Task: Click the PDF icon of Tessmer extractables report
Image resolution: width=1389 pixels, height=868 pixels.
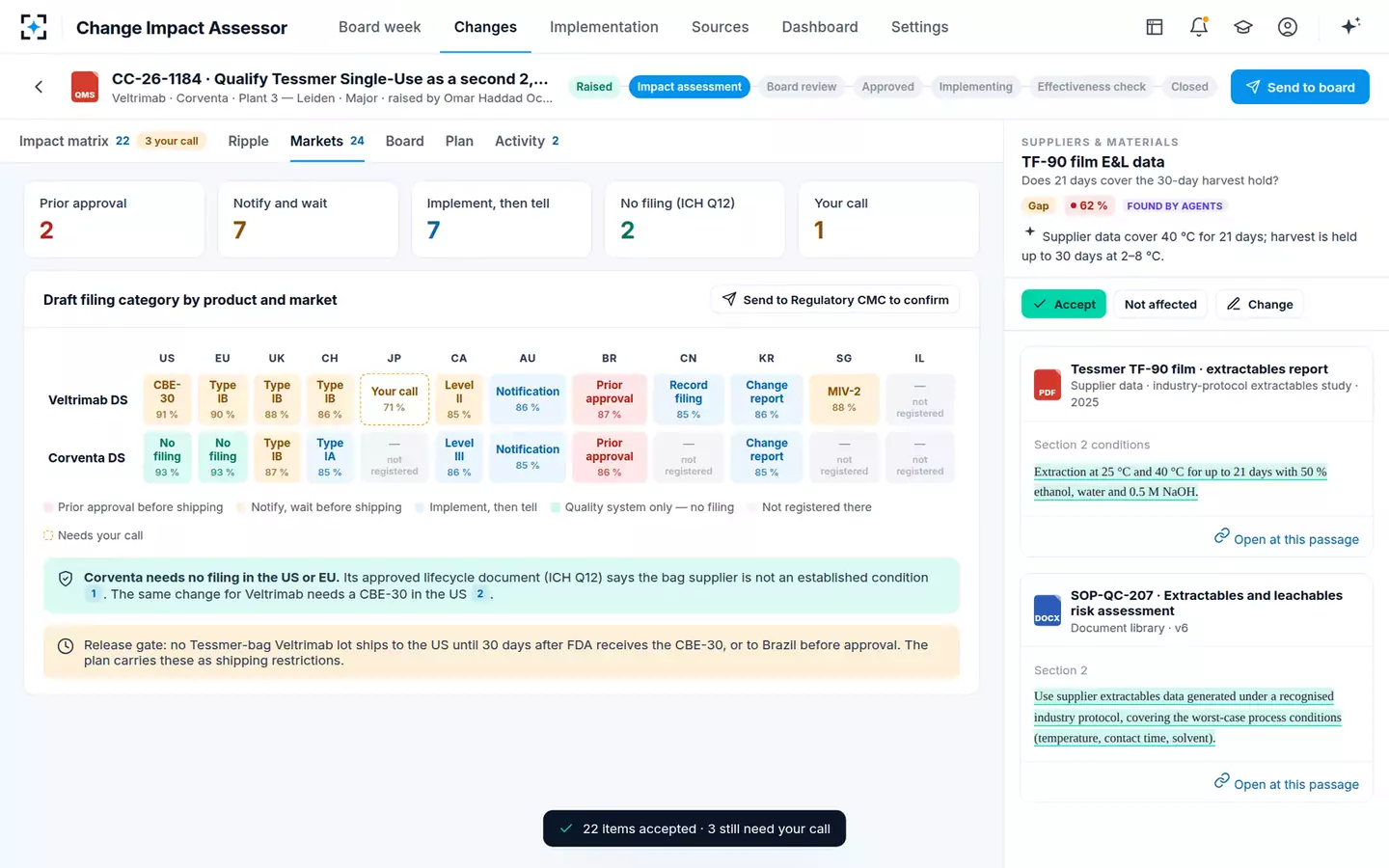Action: [x=1048, y=384]
